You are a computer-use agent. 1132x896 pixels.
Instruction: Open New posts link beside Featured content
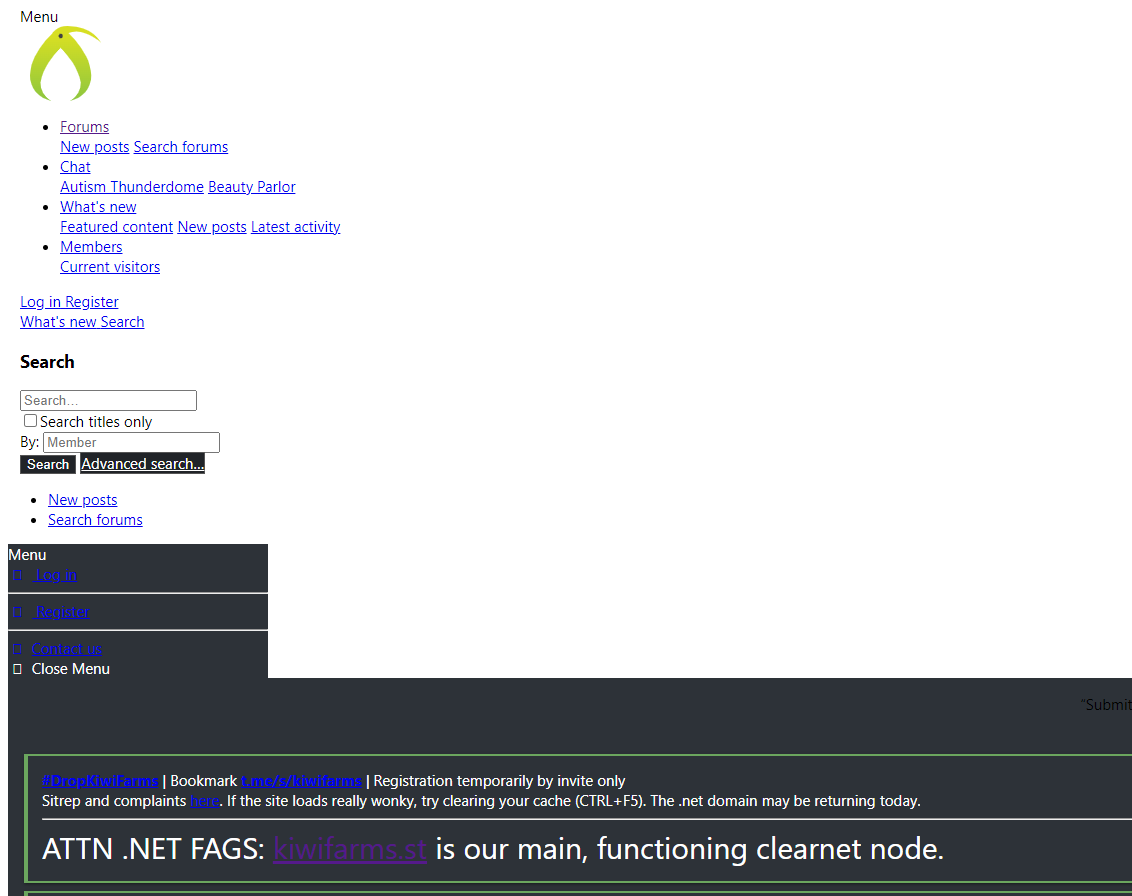click(x=212, y=227)
